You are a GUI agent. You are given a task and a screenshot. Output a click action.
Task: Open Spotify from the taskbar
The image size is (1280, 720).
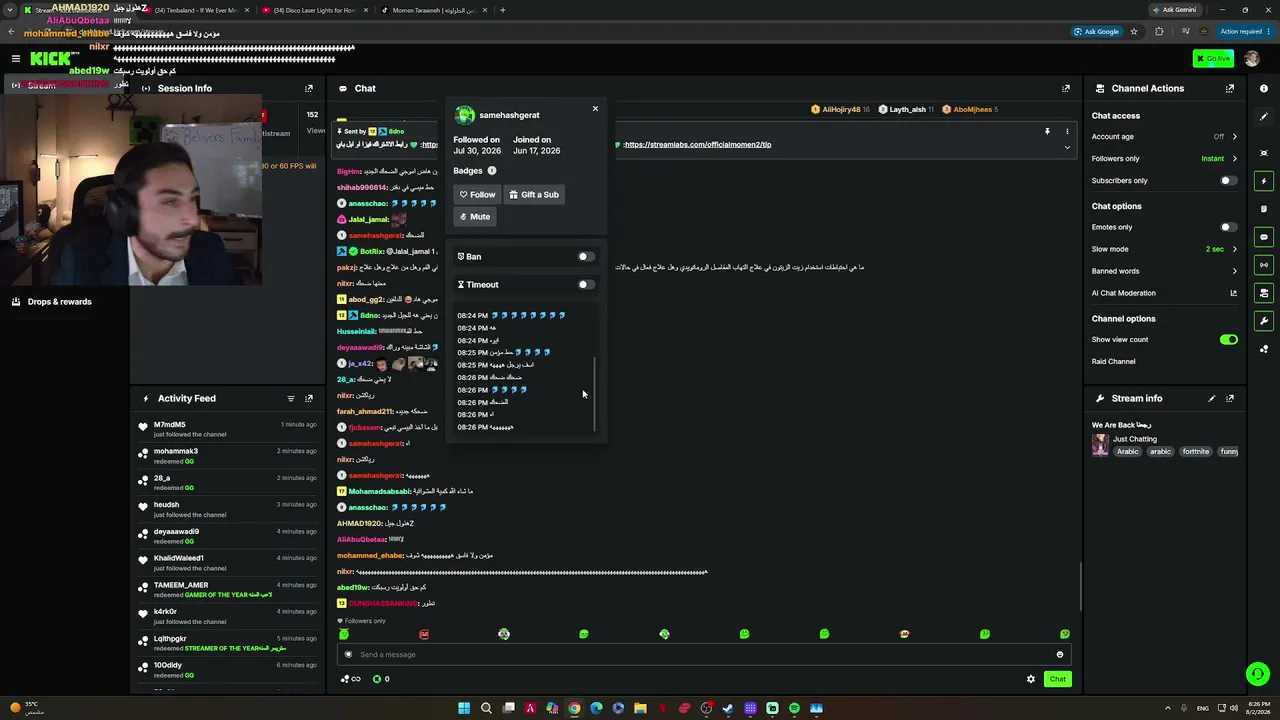pyautogui.click(x=794, y=708)
